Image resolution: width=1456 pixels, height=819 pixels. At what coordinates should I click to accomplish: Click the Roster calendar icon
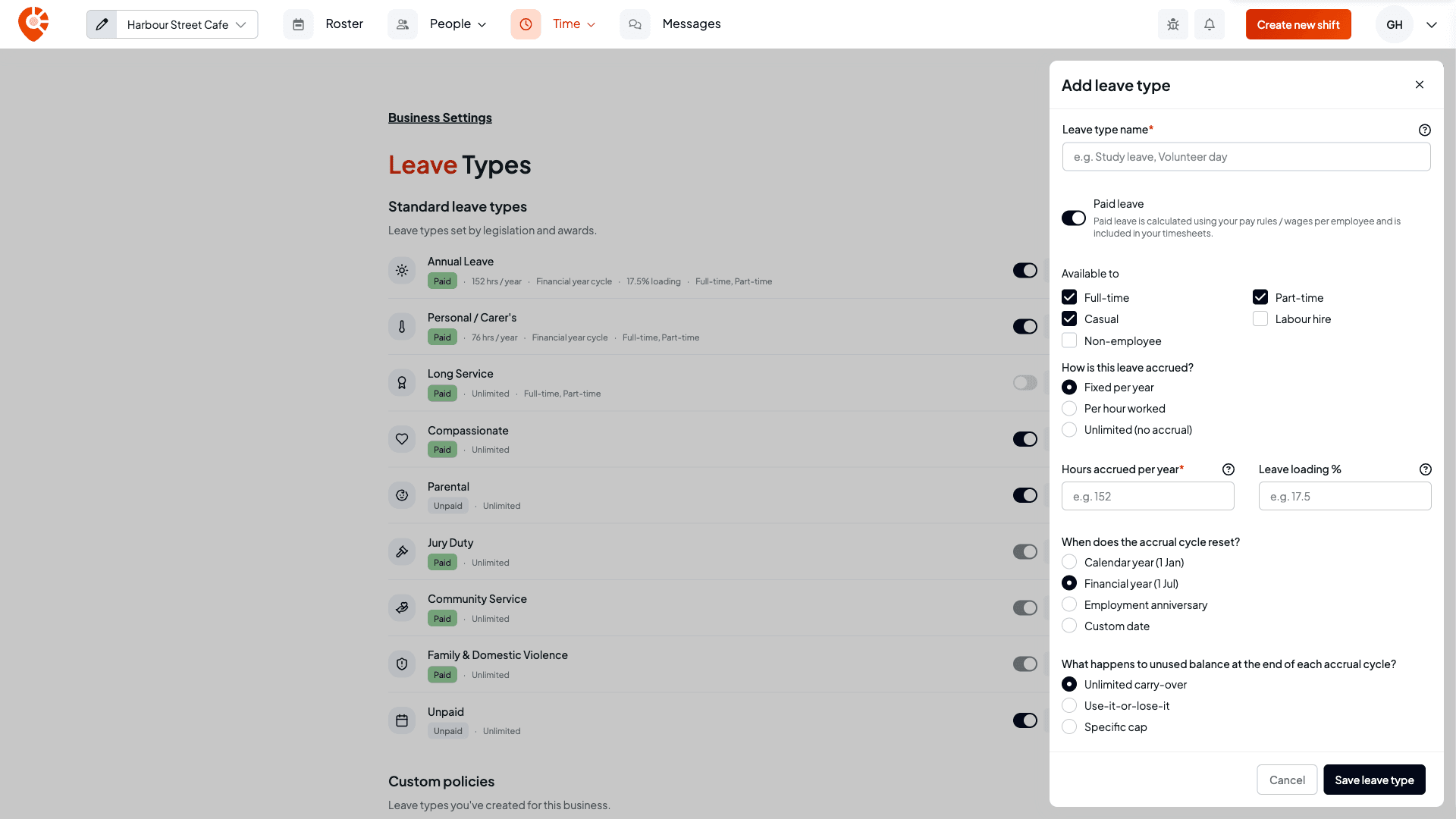(x=298, y=24)
